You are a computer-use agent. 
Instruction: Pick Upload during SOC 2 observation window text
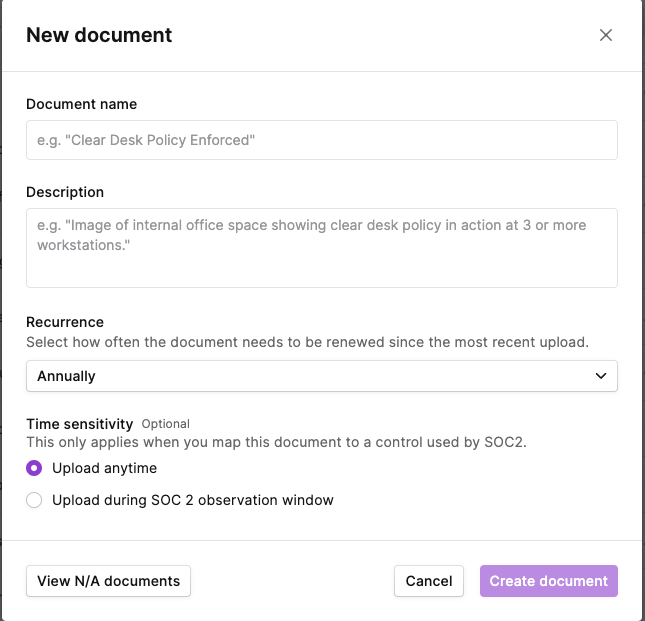click(193, 500)
